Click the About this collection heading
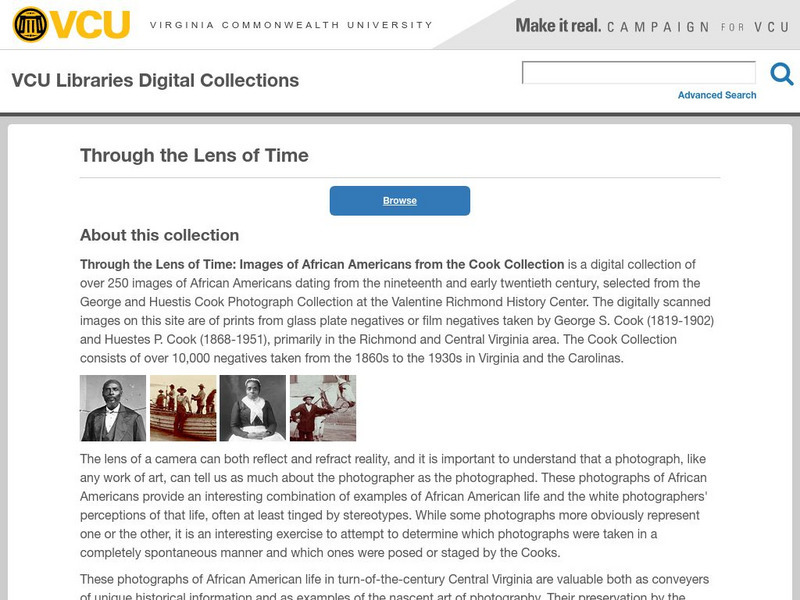The image size is (800, 600). [x=159, y=236]
